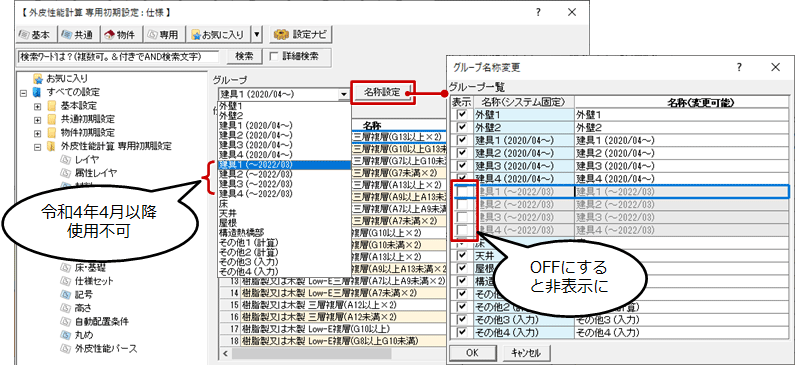Confirm group names with OK button
Screen dimensions: 795x365
coord(472,353)
